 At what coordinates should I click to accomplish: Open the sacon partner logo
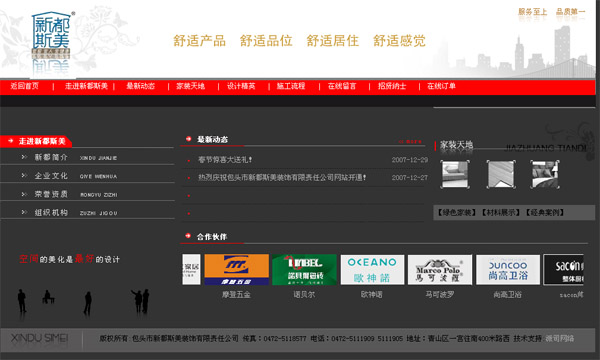(x=563, y=270)
